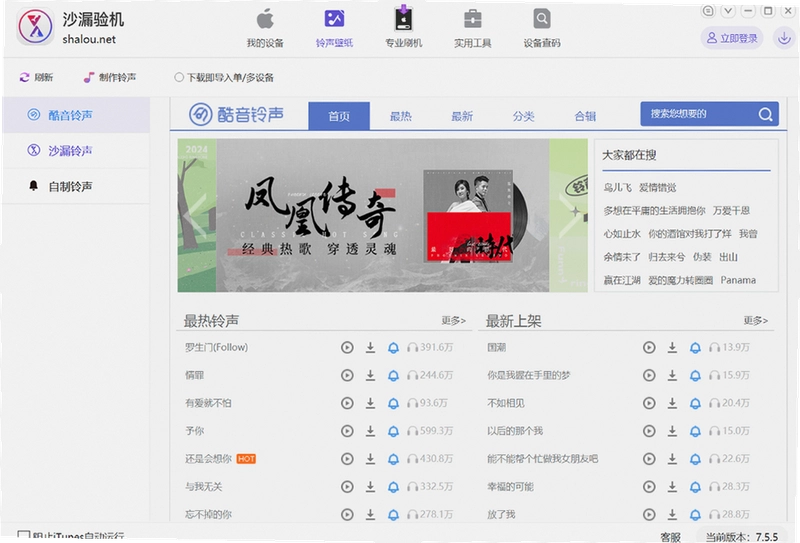Click the song title 以后的那个我

coord(515,431)
